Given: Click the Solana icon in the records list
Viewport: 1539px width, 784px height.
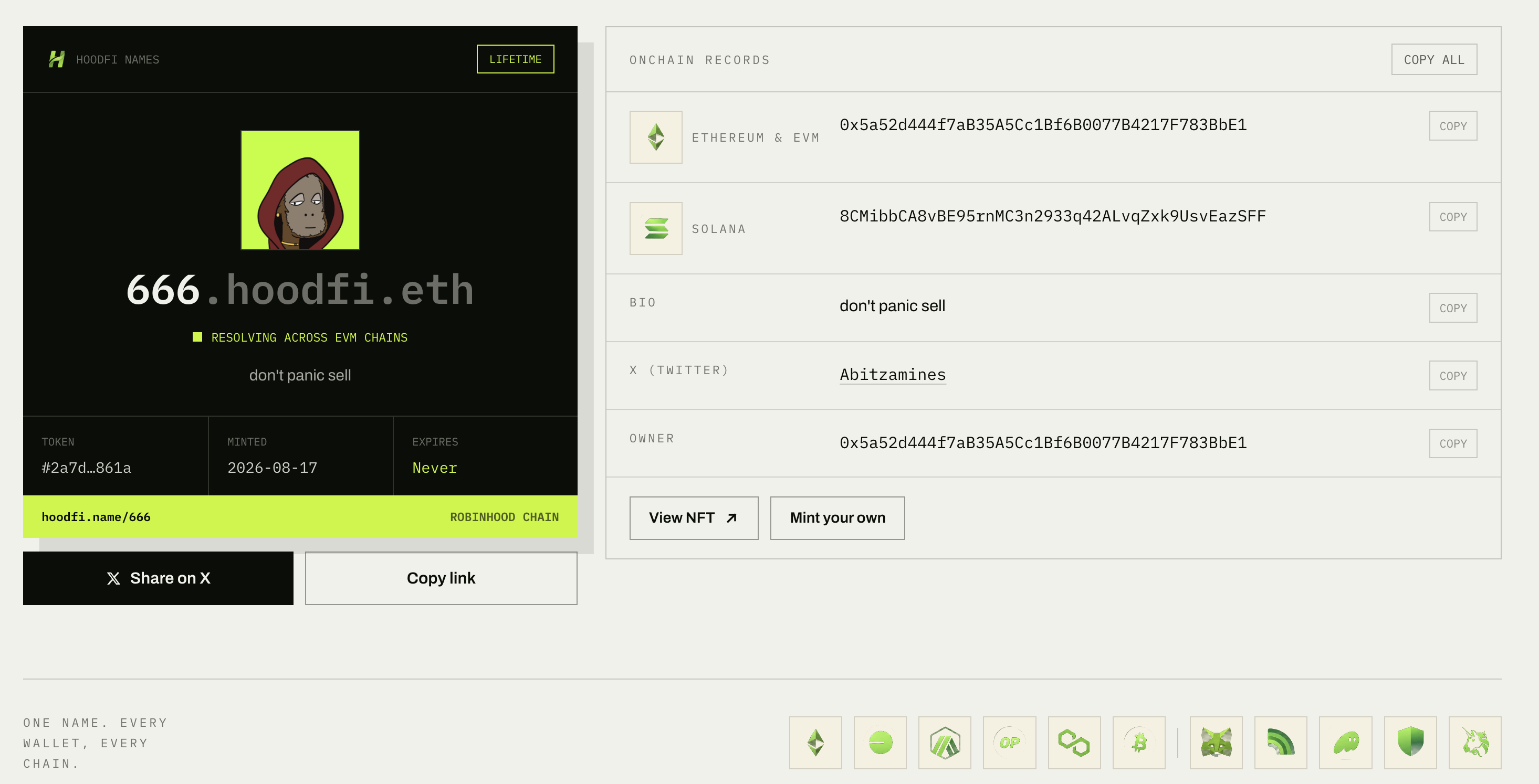Looking at the screenshot, I should [x=655, y=228].
